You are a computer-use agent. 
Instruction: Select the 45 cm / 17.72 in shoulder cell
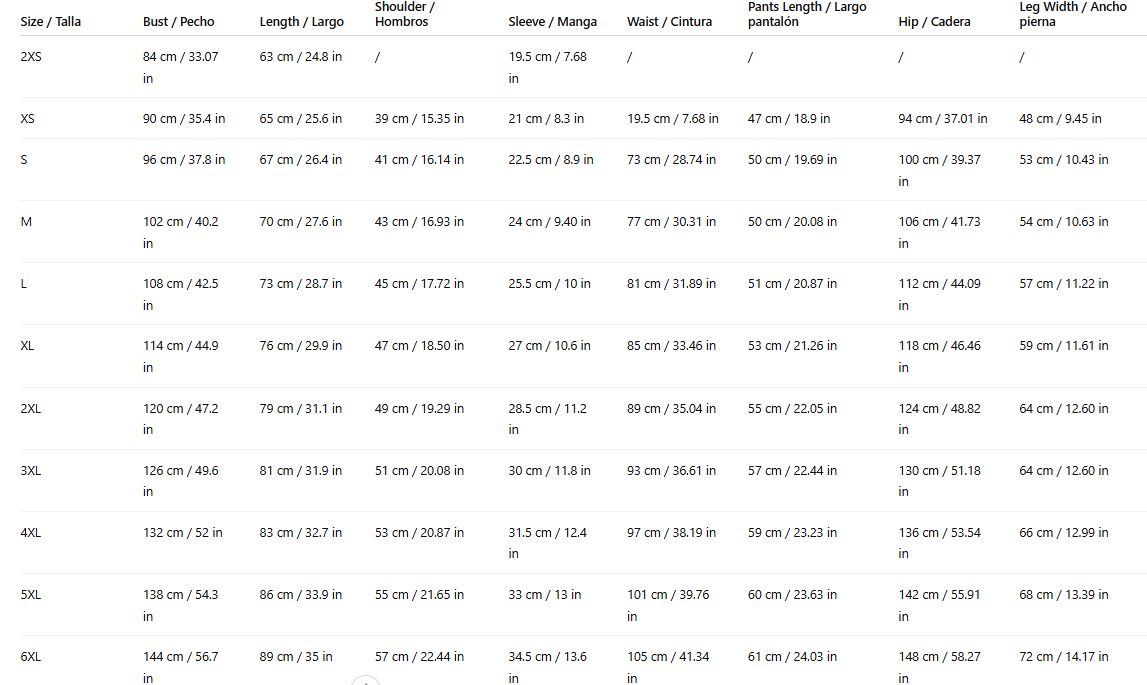pyautogui.click(x=419, y=284)
